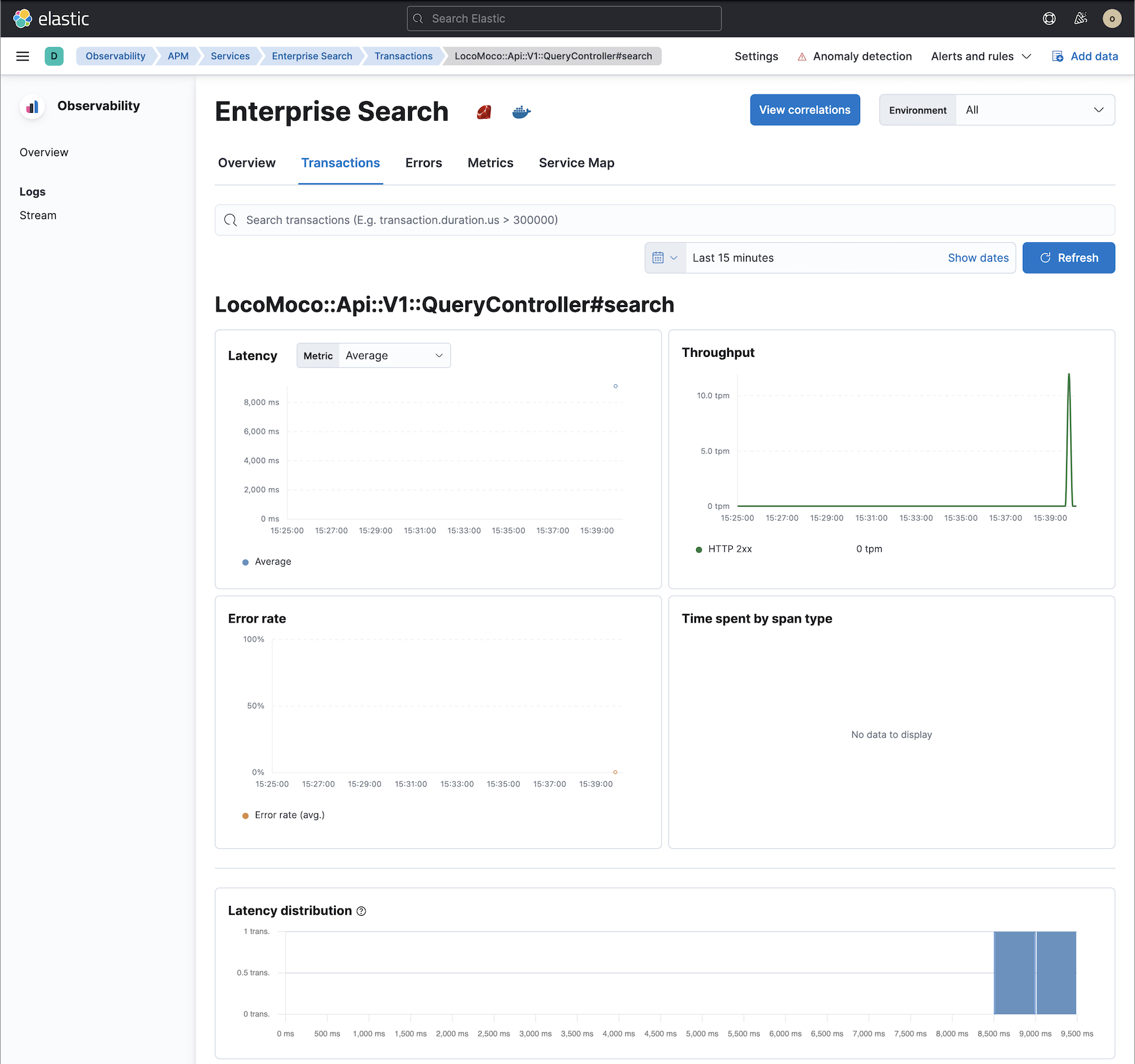The height and width of the screenshot is (1064, 1135).
Task: Click the party popper What's New icon
Action: (x=1081, y=18)
